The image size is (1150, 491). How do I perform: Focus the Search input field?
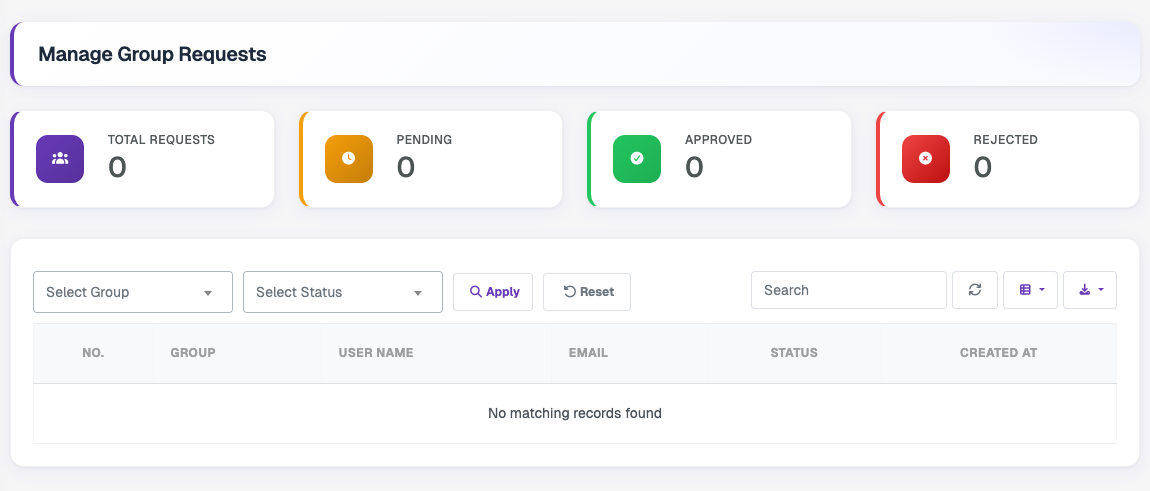(x=849, y=290)
